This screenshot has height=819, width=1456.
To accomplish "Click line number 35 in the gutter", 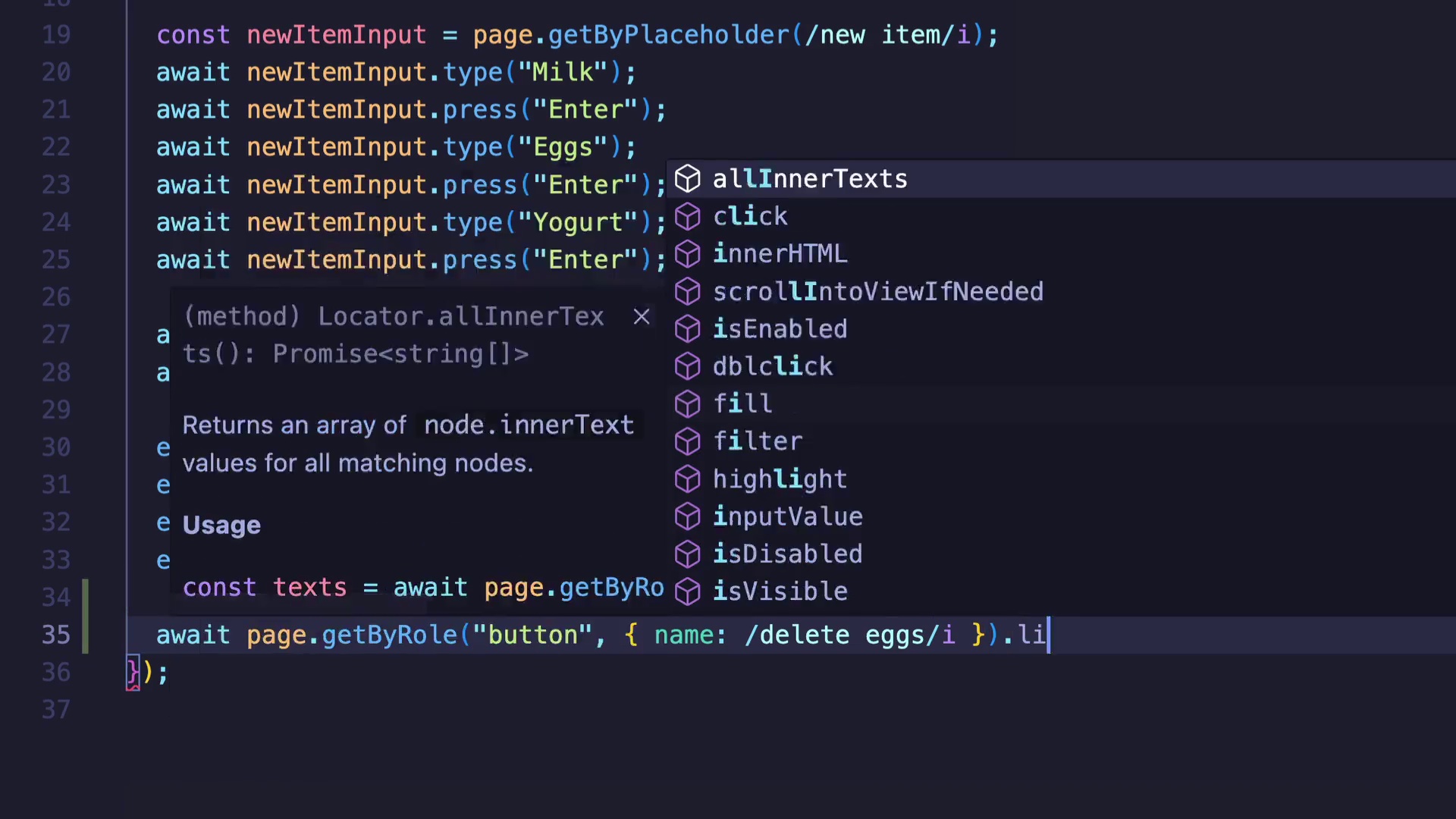I will tap(56, 635).
